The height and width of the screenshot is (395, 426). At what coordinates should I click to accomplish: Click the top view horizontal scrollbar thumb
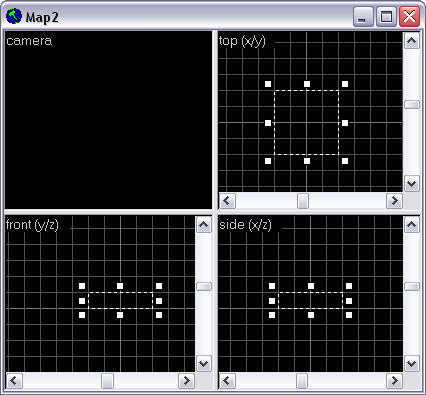click(x=303, y=201)
